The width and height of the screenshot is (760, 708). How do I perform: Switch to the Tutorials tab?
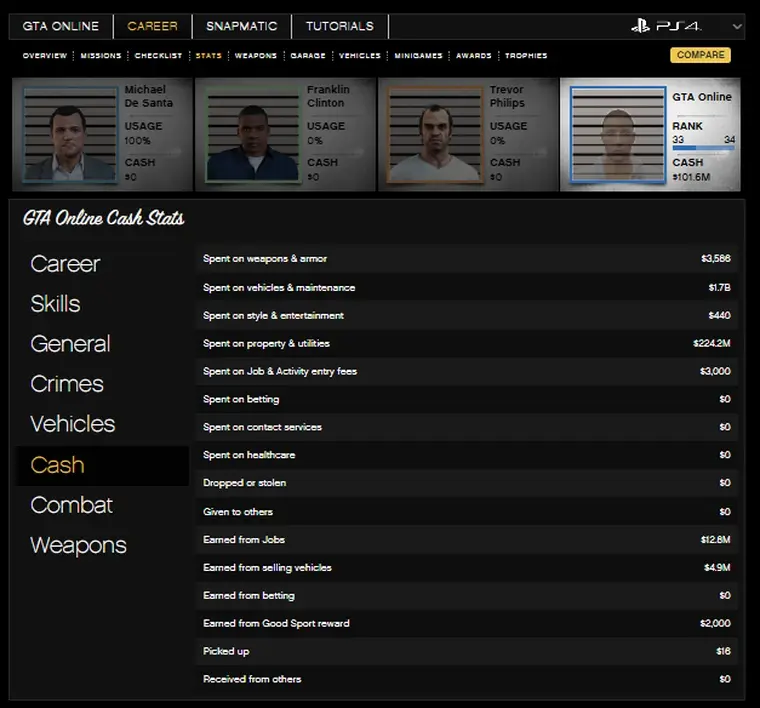tap(339, 26)
